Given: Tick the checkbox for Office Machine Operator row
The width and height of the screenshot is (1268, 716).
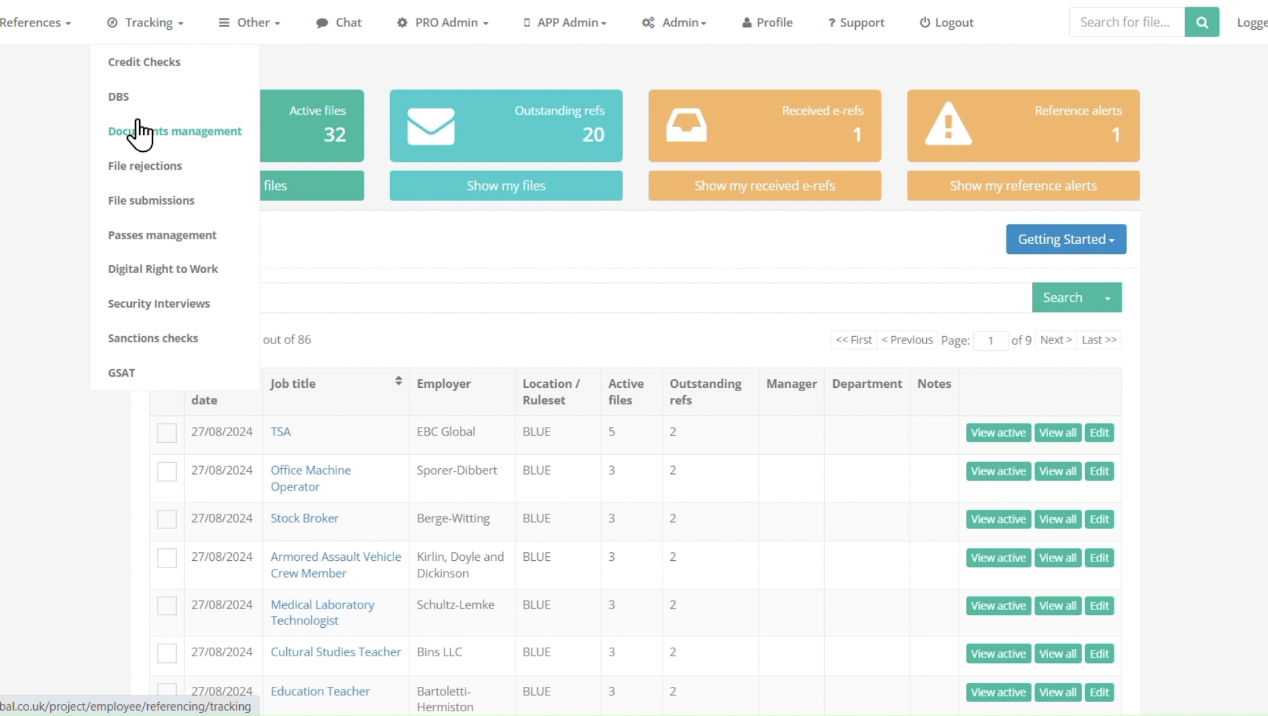Looking at the screenshot, I should [167, 471].
